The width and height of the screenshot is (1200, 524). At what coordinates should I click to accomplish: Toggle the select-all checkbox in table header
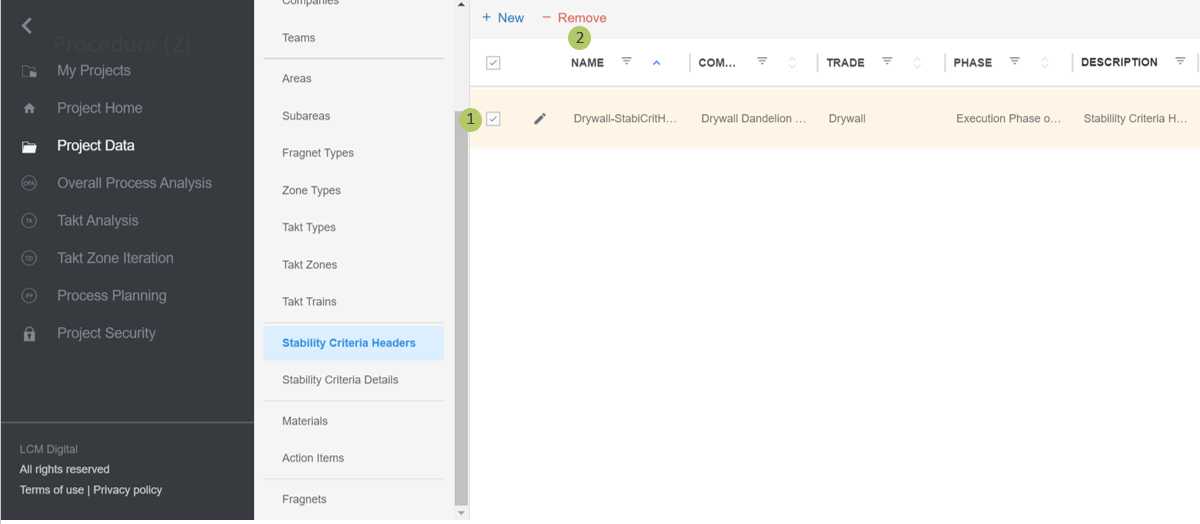pyautogui.click(x=493, y=63)
